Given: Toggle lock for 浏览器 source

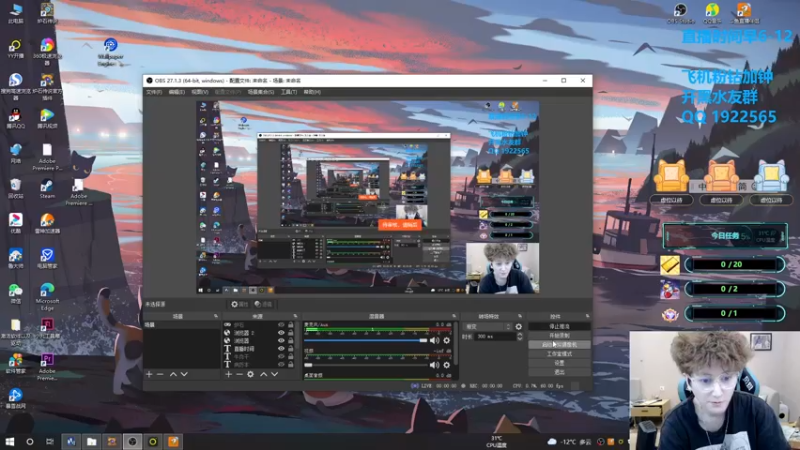Looking at the screenshot, I should 290,341.
